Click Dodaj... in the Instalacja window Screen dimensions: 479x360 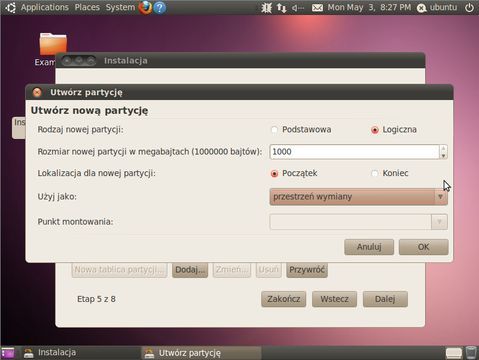click(190, 270)
